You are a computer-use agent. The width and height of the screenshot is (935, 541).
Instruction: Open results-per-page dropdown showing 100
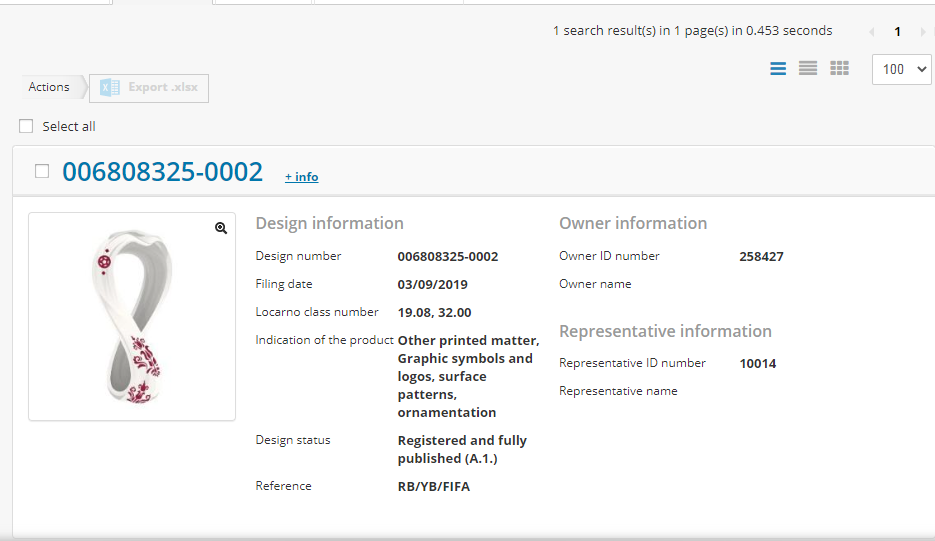click(x=901, y=69)
